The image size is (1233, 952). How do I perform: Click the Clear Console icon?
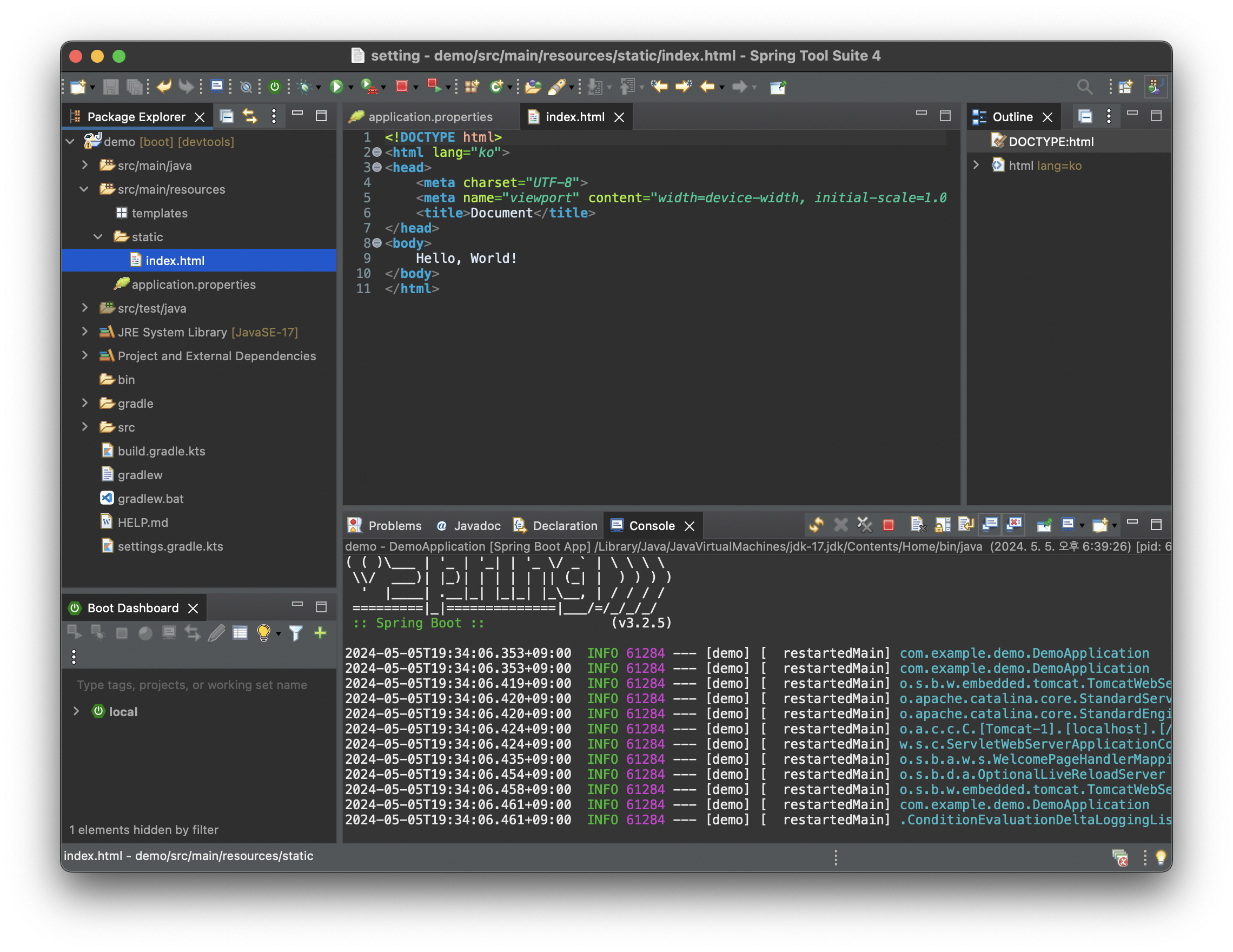[917, 526]
